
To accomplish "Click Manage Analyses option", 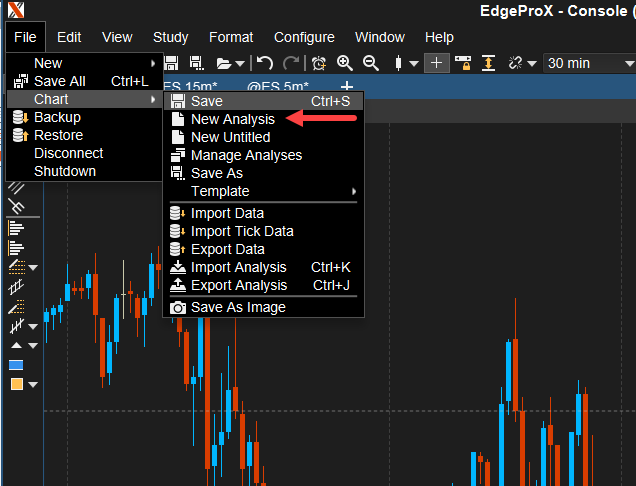I will click(x=246, y=155).
